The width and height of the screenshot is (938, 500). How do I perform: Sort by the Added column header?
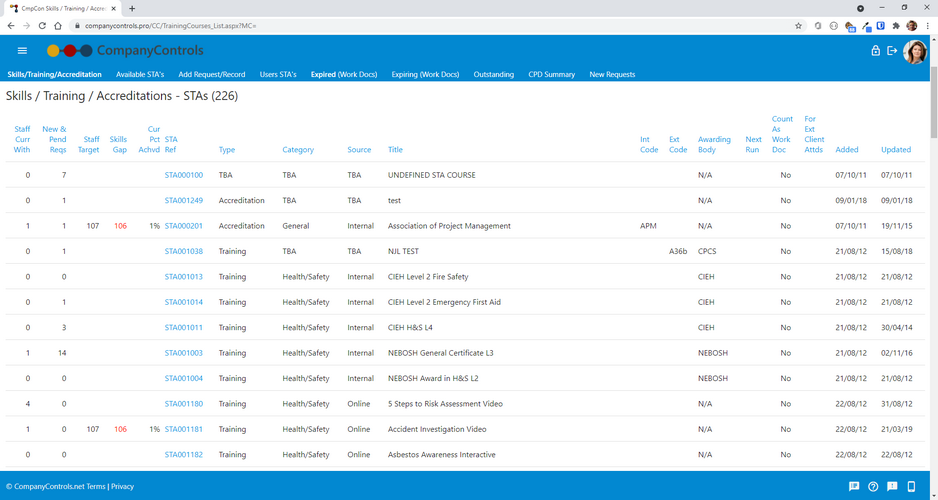point(847,150)
